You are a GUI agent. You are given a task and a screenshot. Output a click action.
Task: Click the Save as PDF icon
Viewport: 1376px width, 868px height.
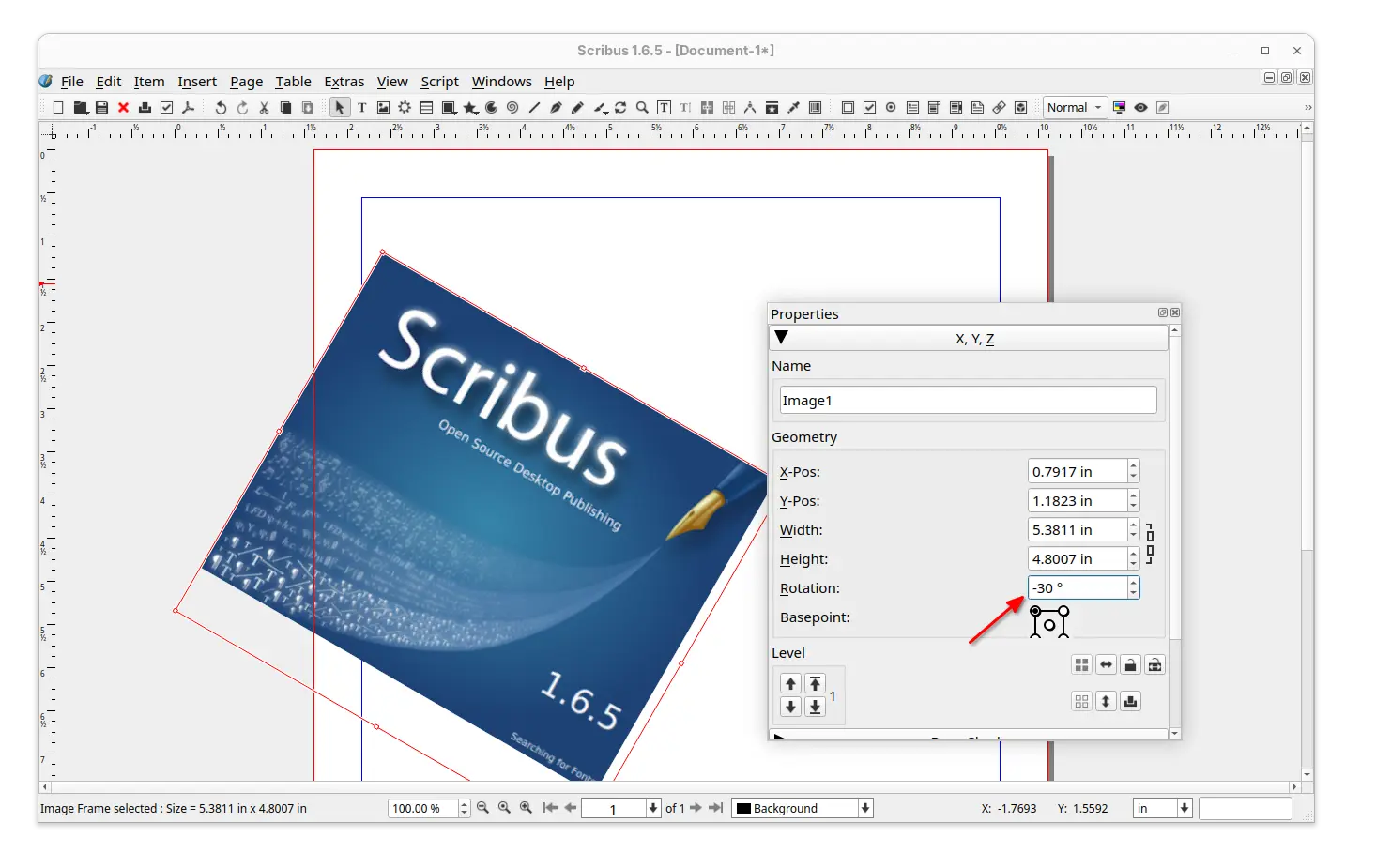tap(189, 108)
